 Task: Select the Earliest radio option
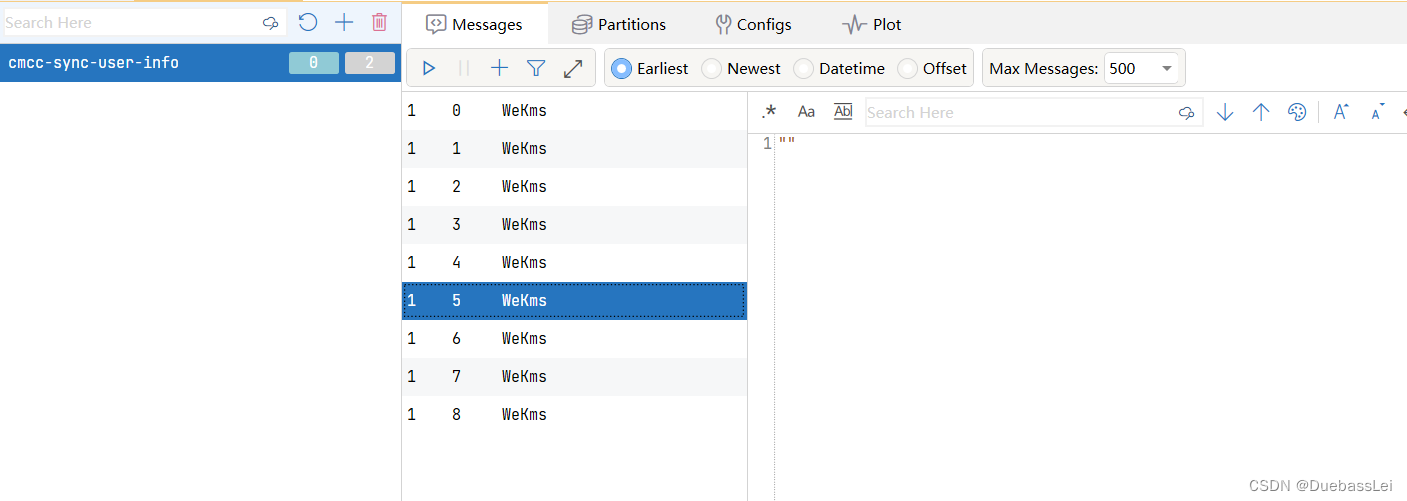(x=650, y=68)
